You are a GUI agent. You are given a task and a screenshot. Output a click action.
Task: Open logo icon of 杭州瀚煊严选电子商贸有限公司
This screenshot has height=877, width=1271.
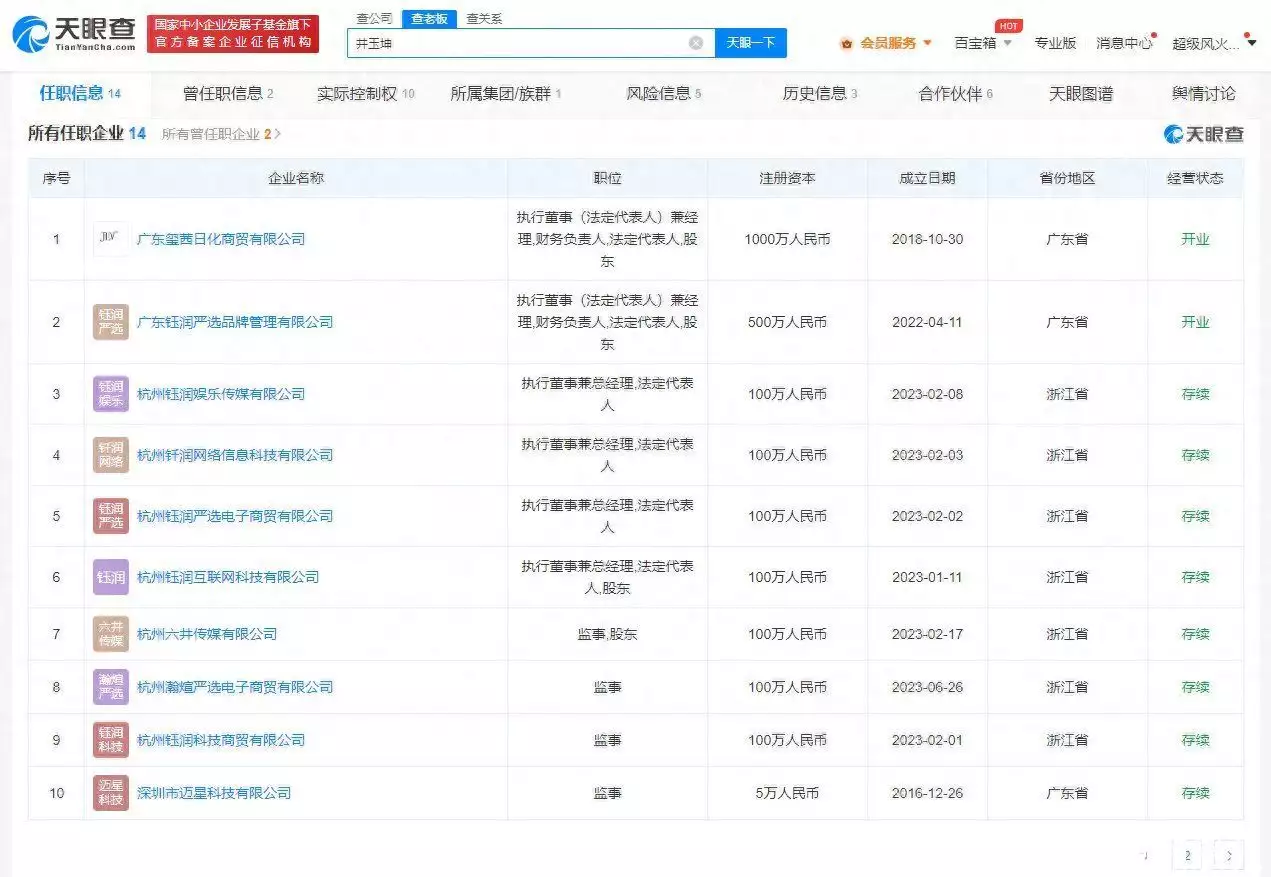tap(111, 687)
